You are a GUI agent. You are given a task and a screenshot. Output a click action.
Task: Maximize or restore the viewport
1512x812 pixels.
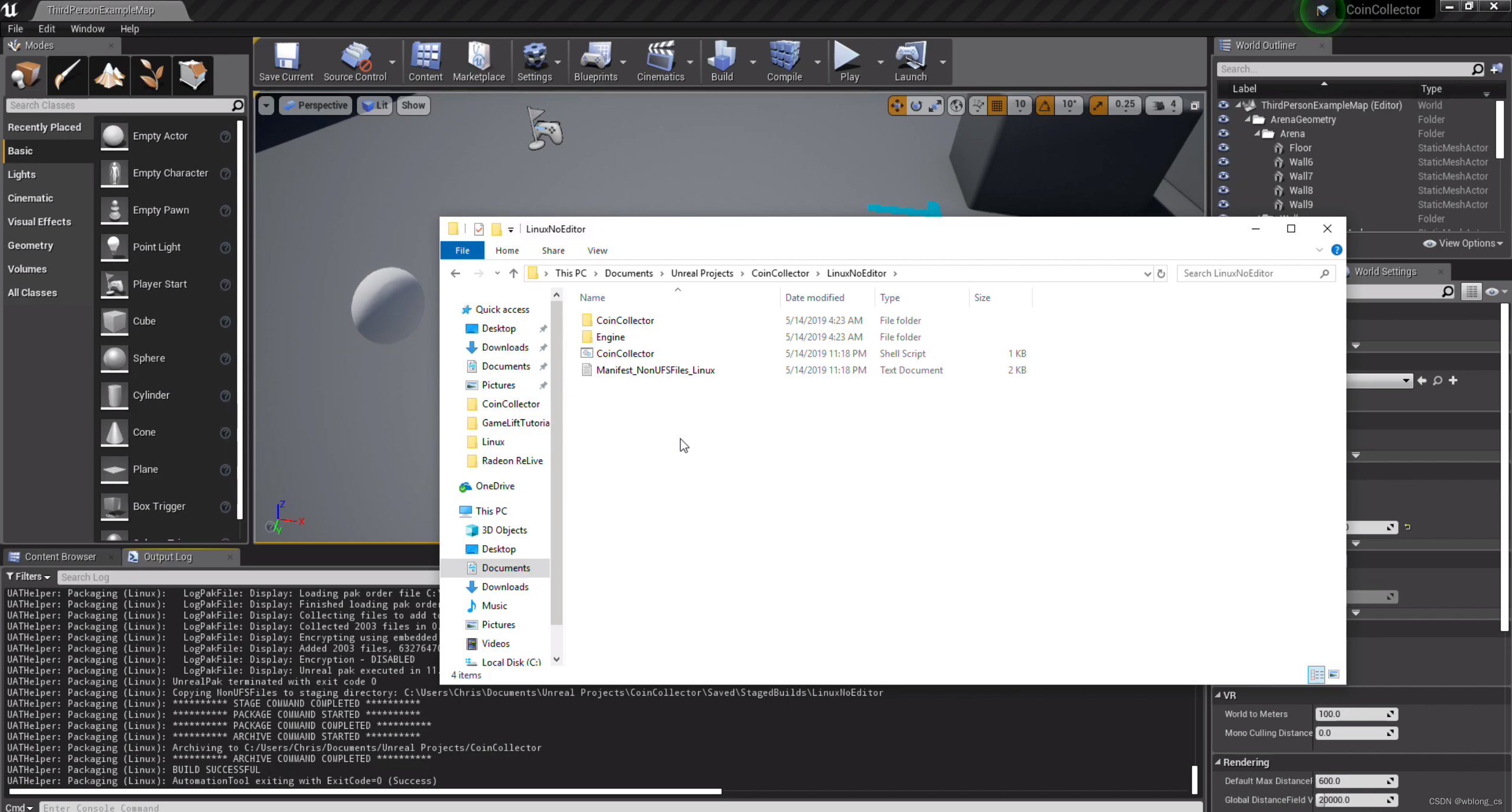(x=1195, y=106)
